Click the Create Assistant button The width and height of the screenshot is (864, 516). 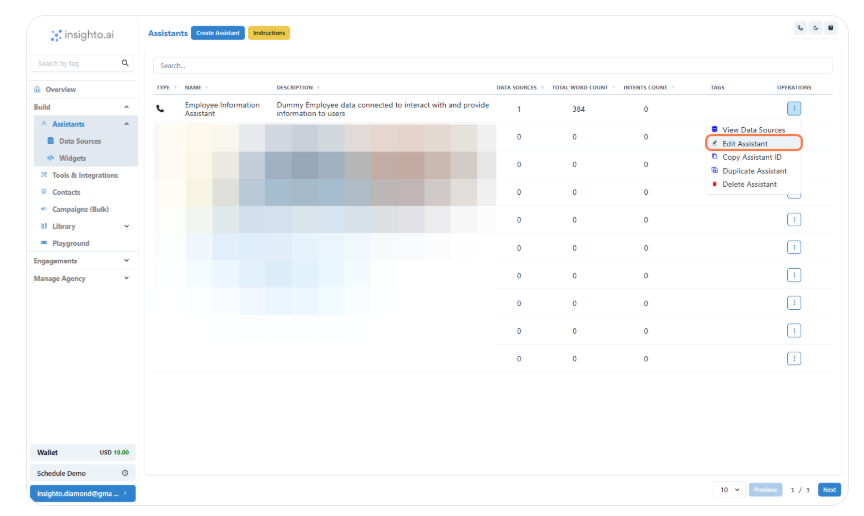pyautogui.click(x=218, y=33)
